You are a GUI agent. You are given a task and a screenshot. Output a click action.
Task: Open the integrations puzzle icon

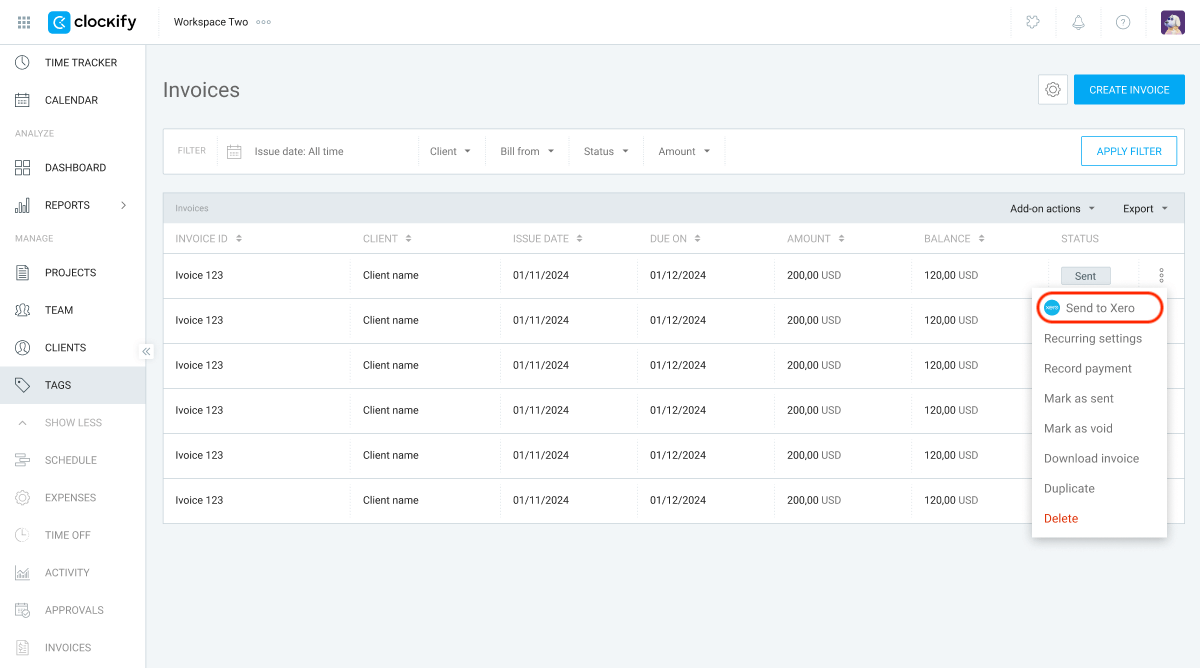[x=1032, y=21]
